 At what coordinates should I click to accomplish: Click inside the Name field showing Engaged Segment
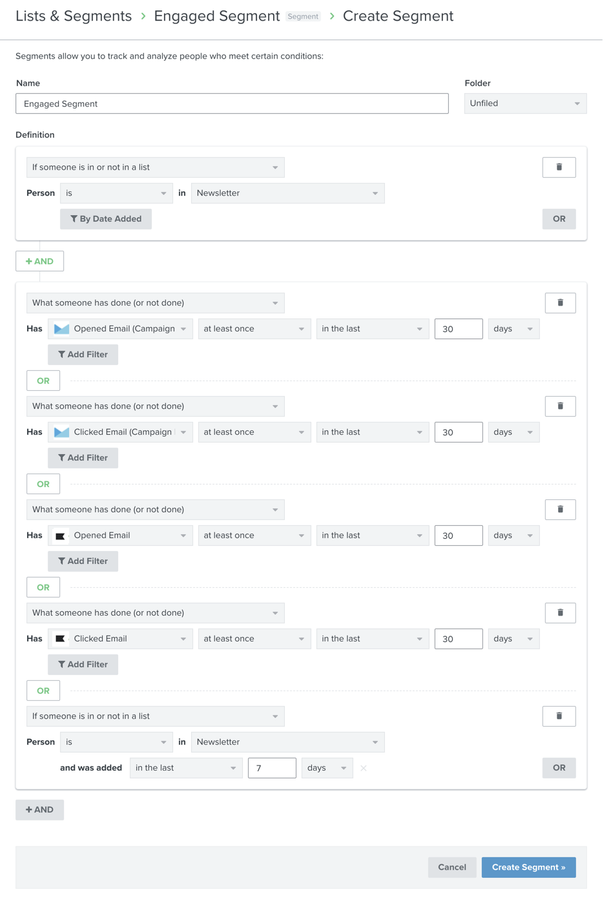[230, 103]
